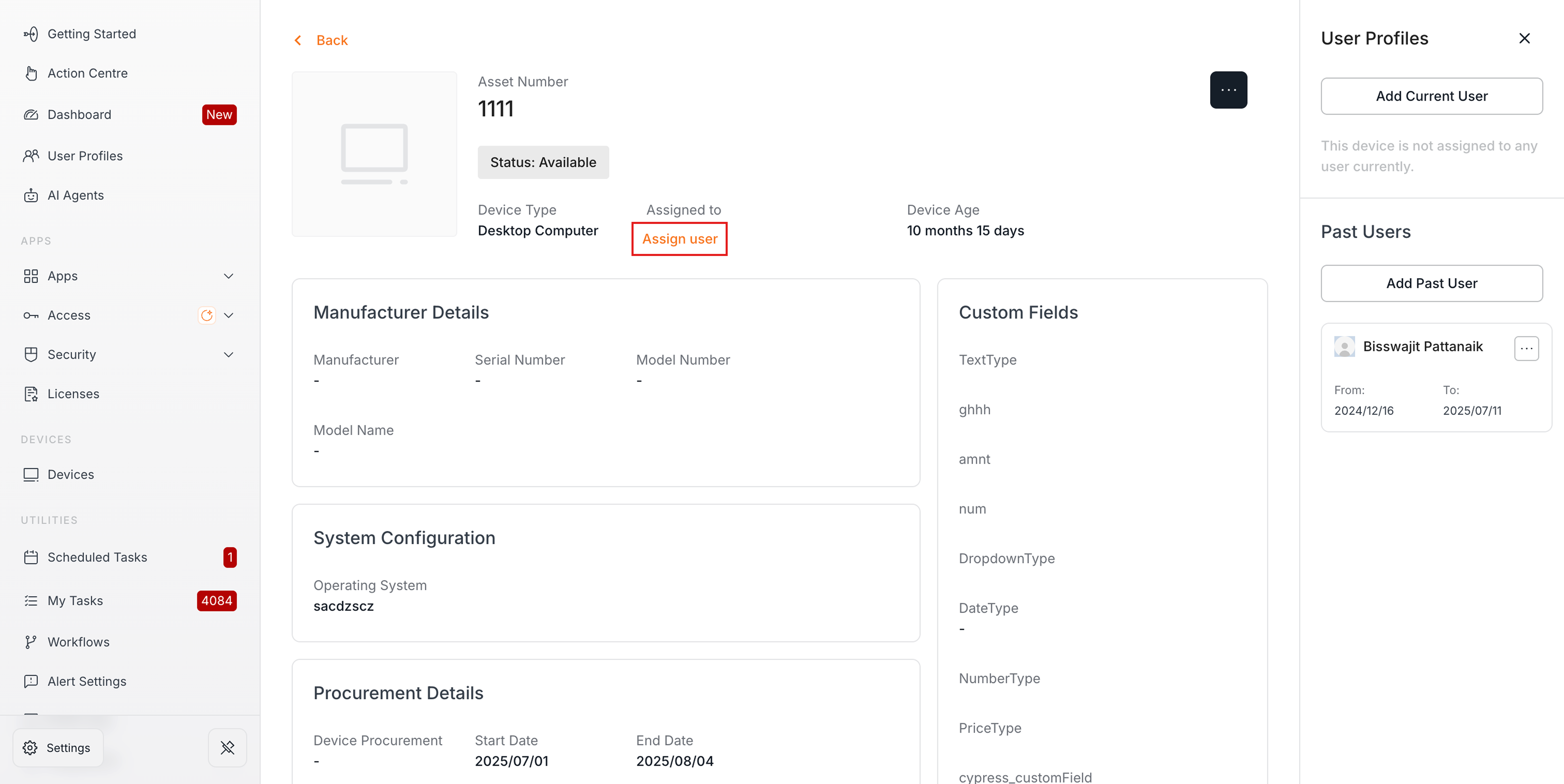
Task: Open the asset's three-dot options menu
Action: 1228,90
